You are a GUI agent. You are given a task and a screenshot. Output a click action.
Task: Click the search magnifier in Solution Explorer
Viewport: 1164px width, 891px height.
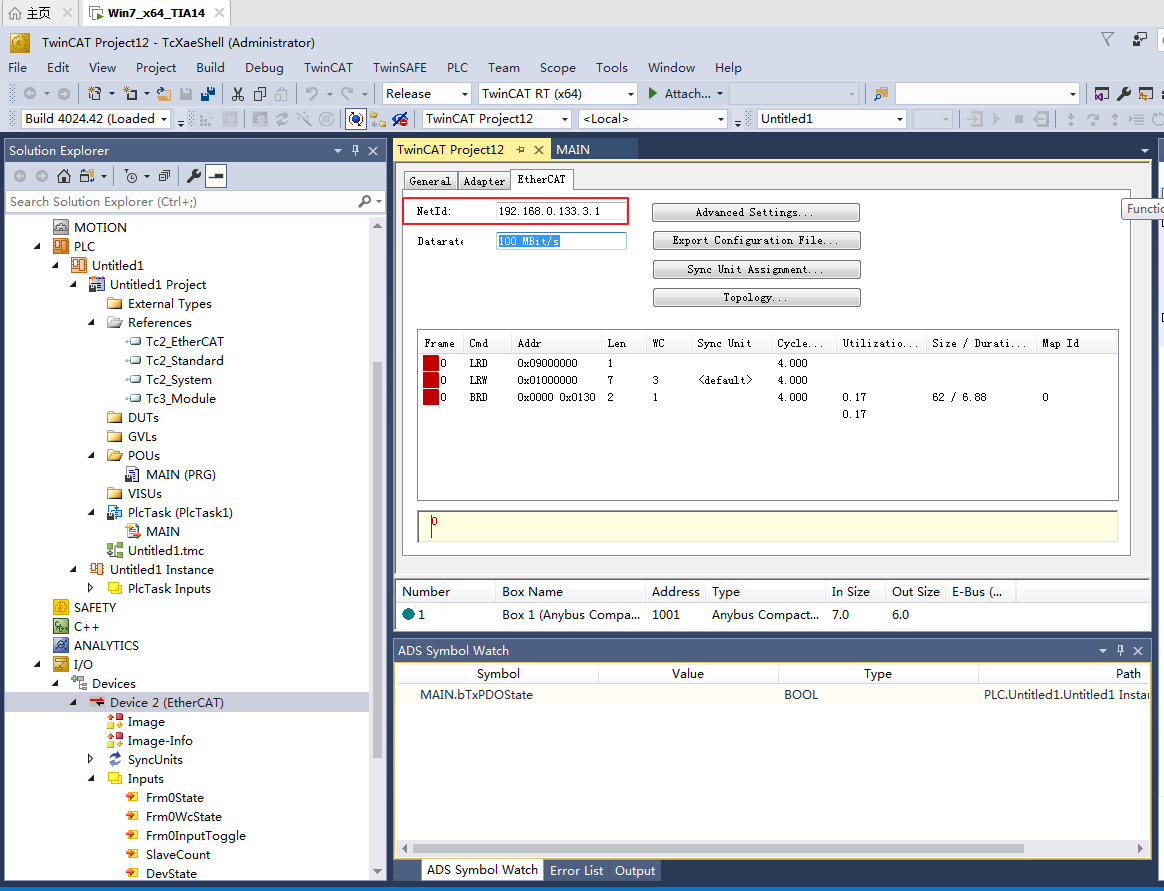(x=364, y=201)
